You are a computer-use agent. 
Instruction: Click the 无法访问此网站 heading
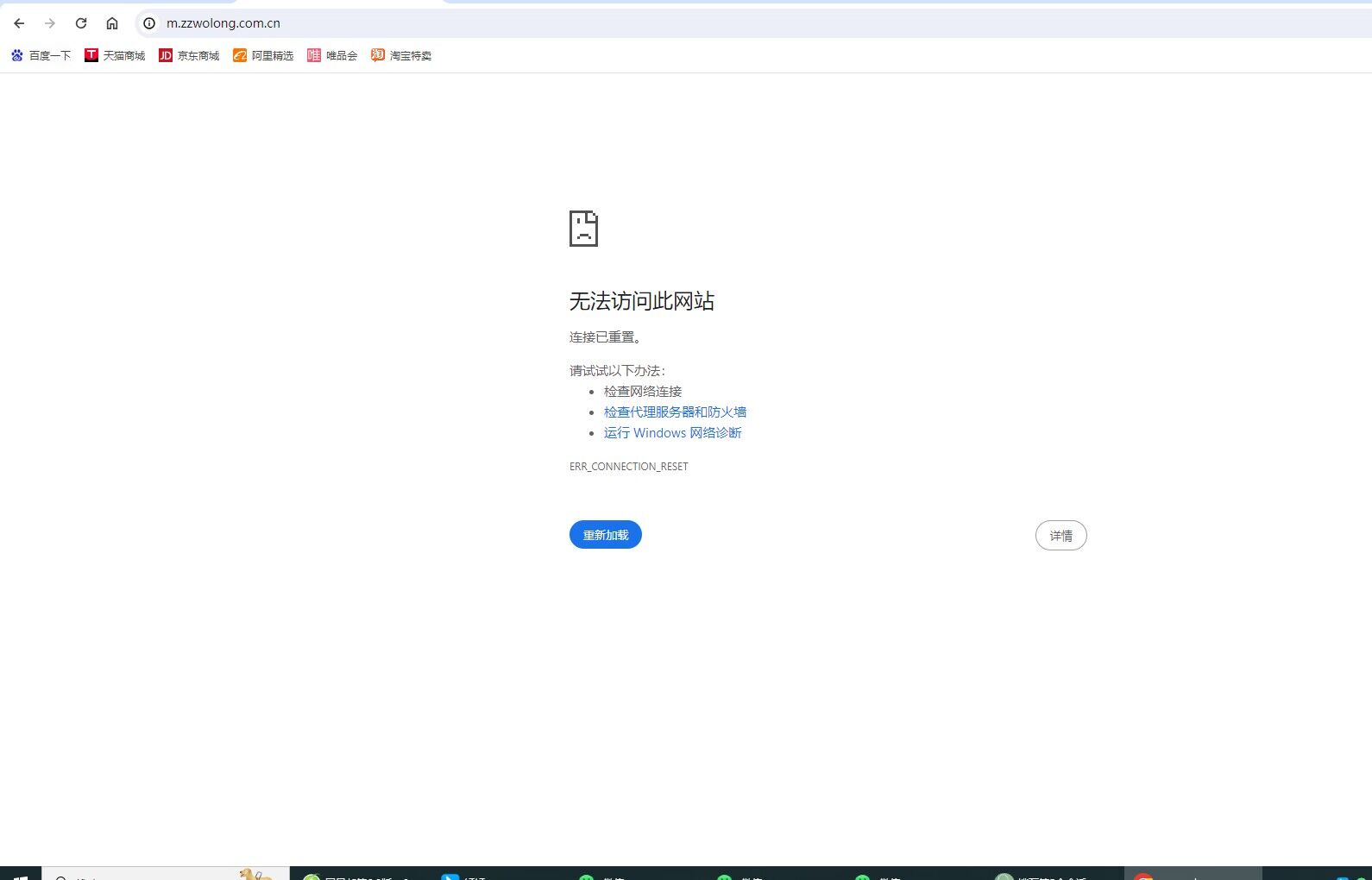[642, 301]
